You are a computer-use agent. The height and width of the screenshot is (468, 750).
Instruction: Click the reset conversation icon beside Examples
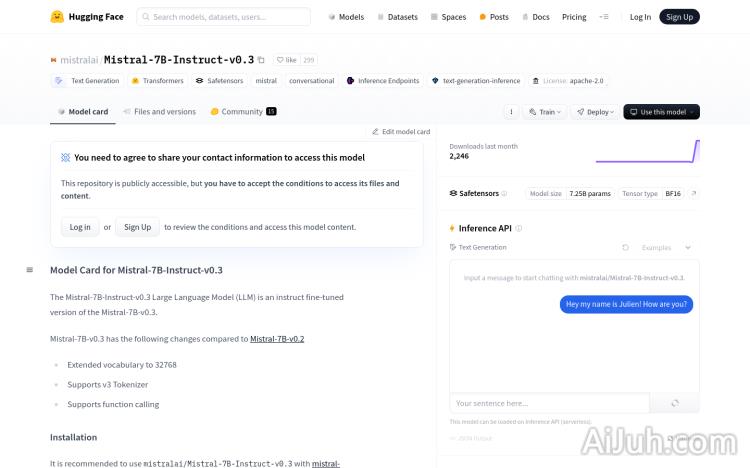626,247
